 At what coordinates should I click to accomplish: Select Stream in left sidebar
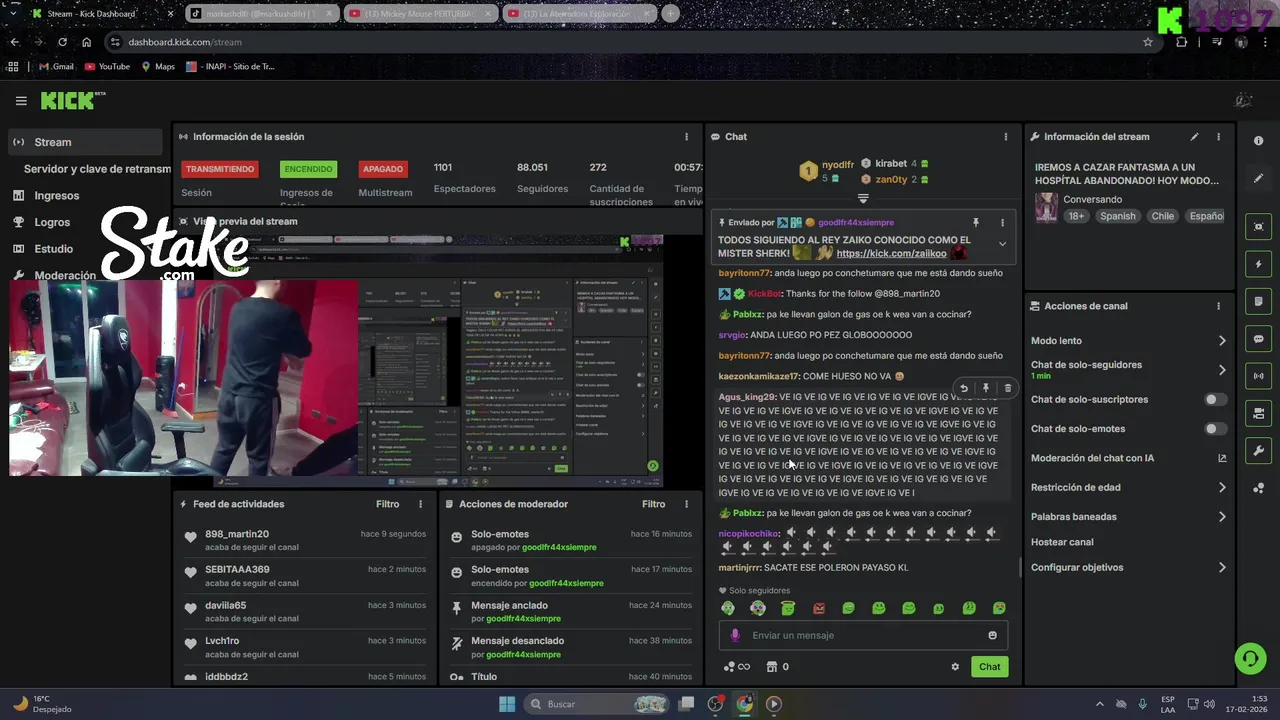tap(85, 142)
